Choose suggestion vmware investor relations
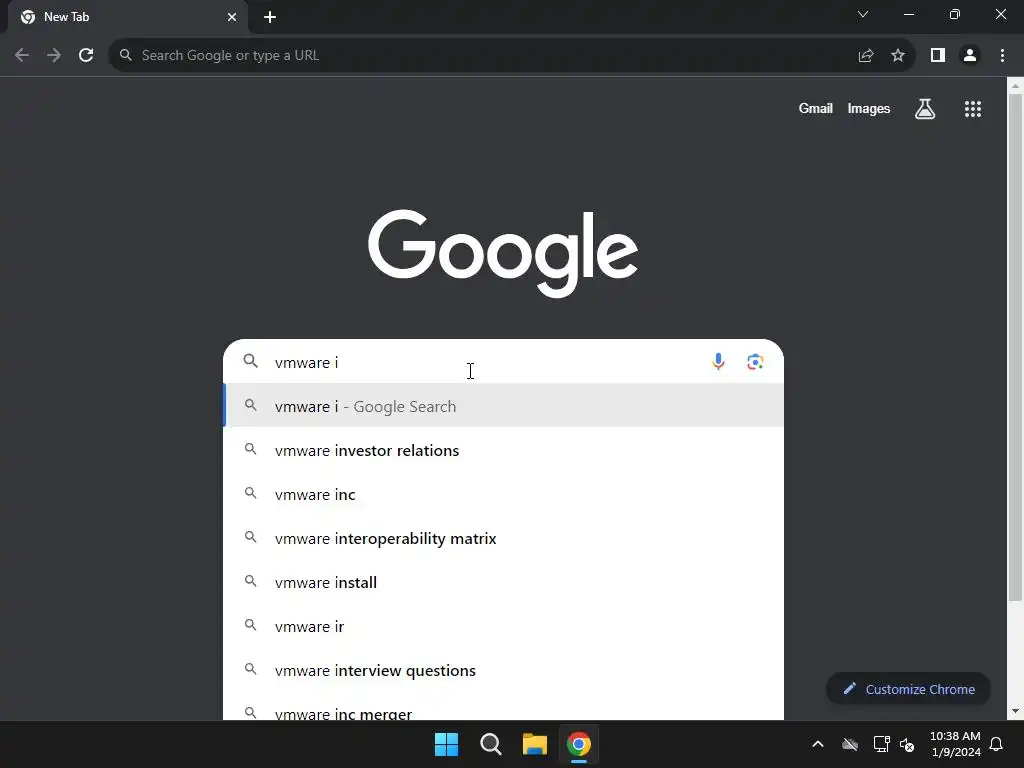This screenshot has height=768, width=1024. point(504,451)
